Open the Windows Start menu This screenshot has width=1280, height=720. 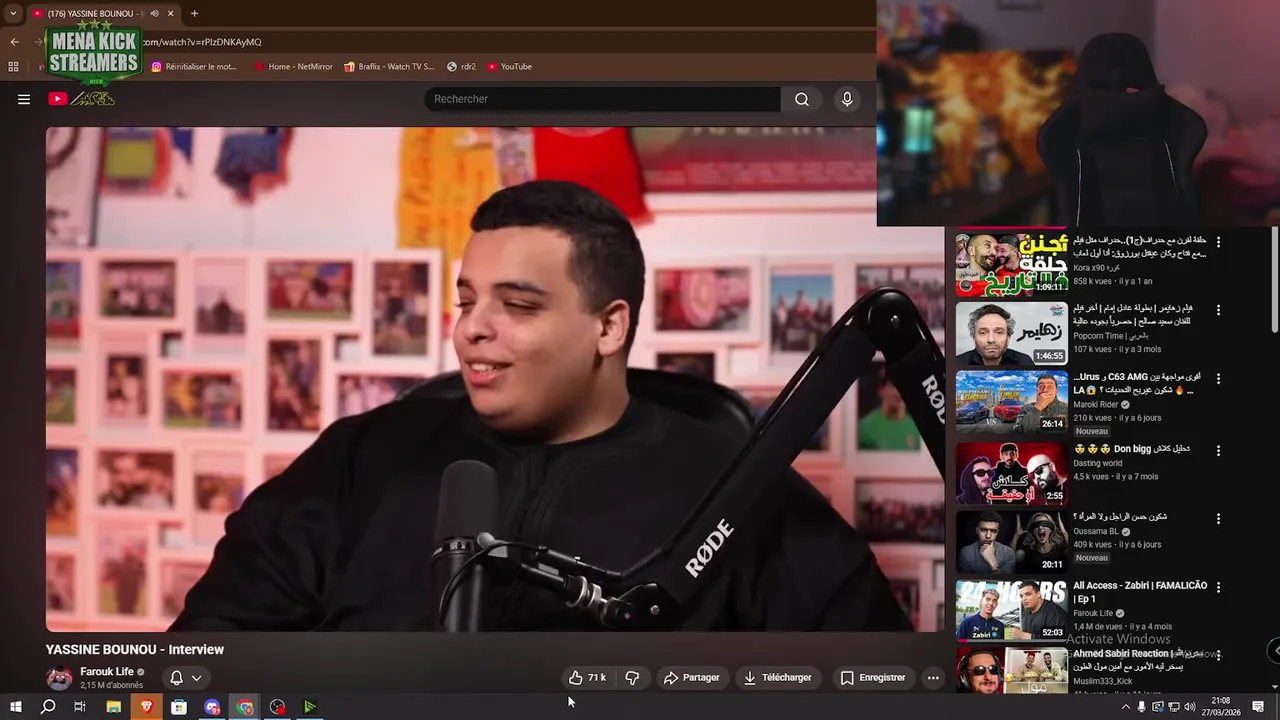(15, 707)
